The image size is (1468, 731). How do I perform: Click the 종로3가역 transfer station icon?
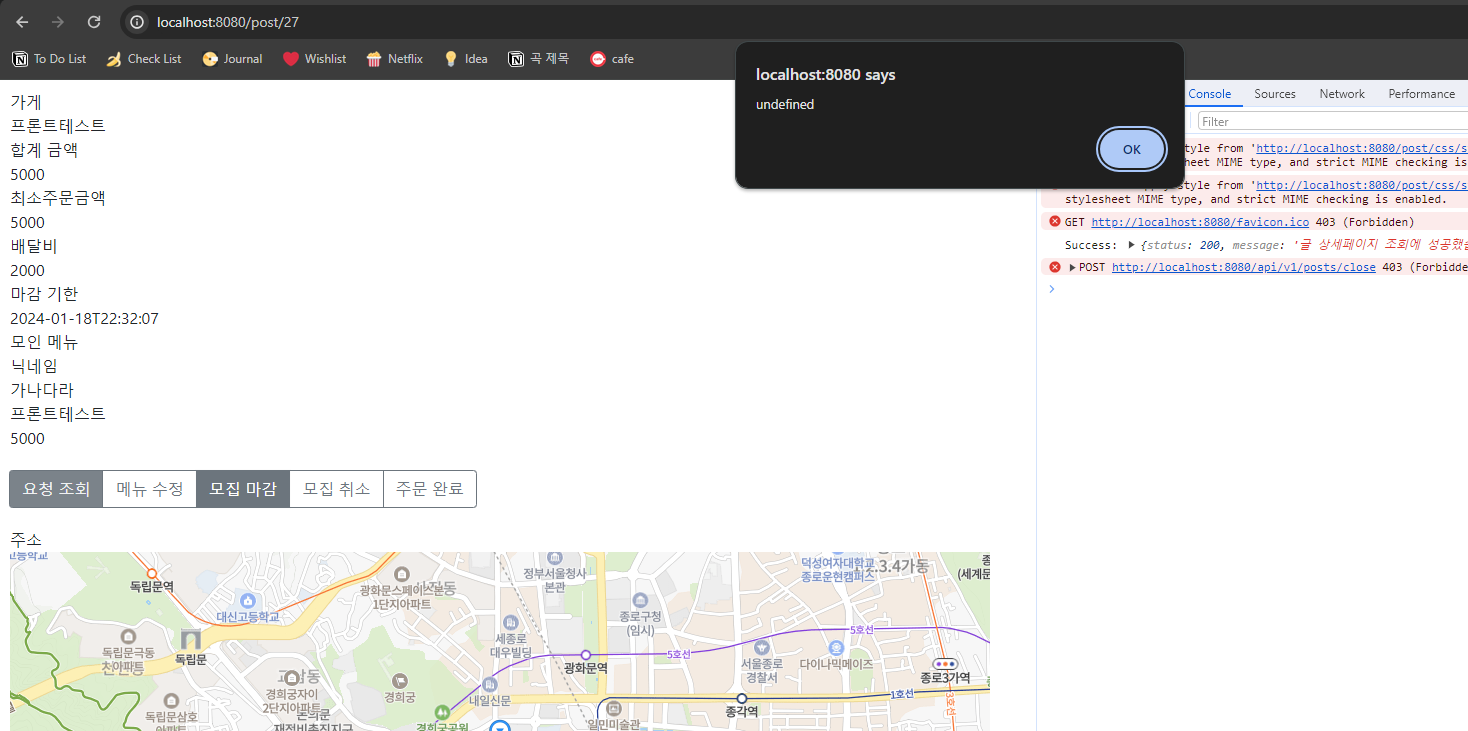coord(945,664)
